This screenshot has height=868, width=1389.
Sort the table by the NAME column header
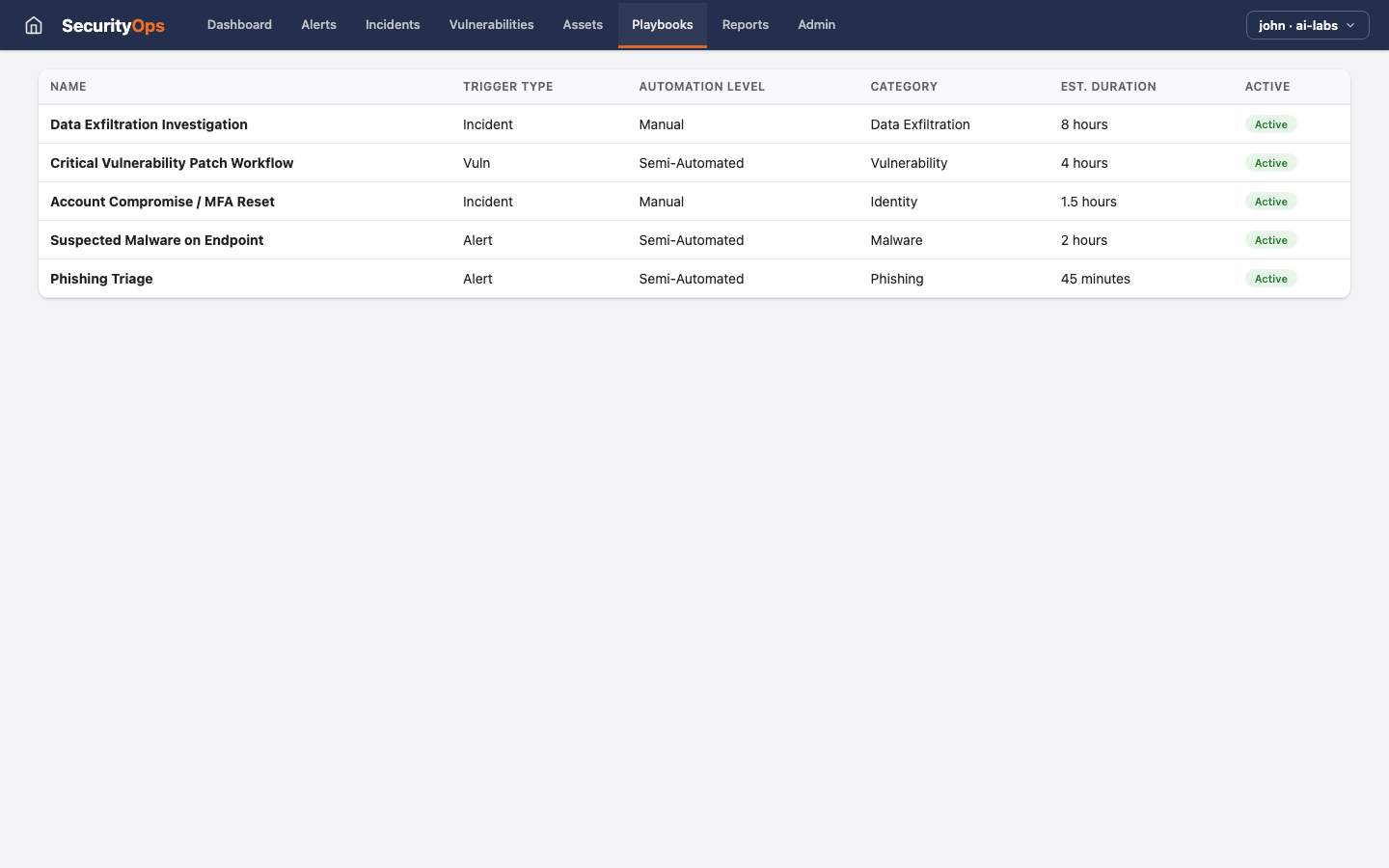(68, 87)
